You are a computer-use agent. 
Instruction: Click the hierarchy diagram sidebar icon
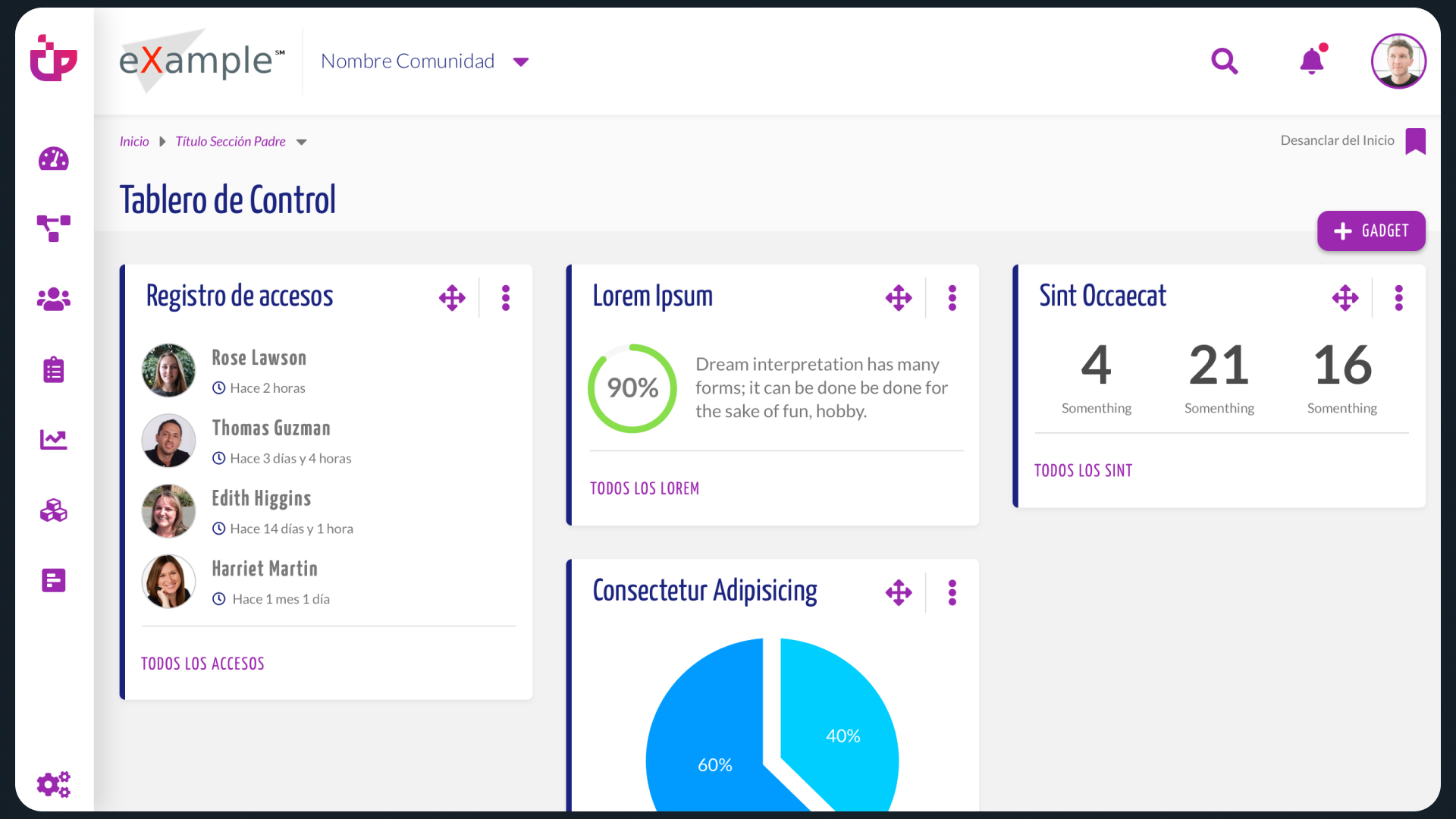(x=53, y=227)
